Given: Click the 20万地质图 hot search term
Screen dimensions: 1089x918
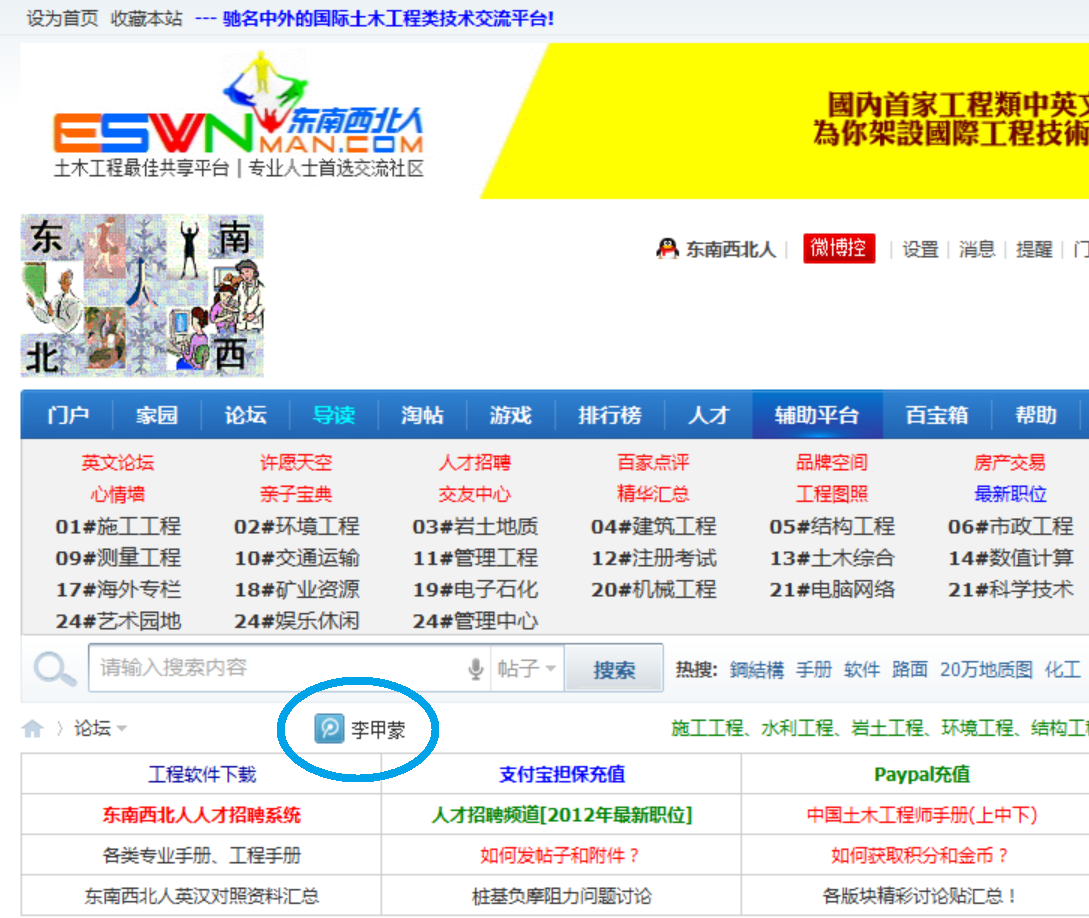Looking at the screenshot, I should coord(986,669).
